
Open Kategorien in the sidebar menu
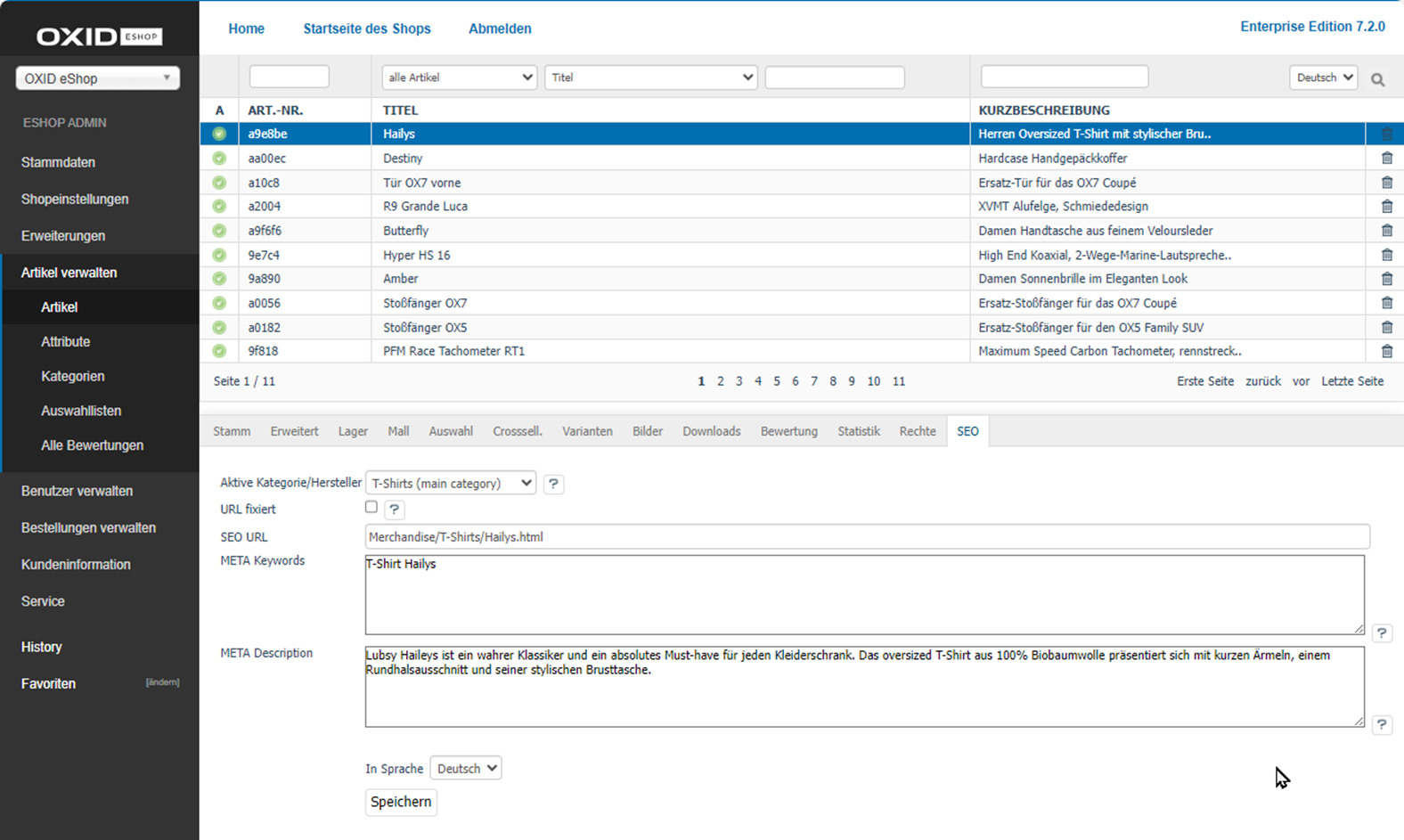[73, 376]
